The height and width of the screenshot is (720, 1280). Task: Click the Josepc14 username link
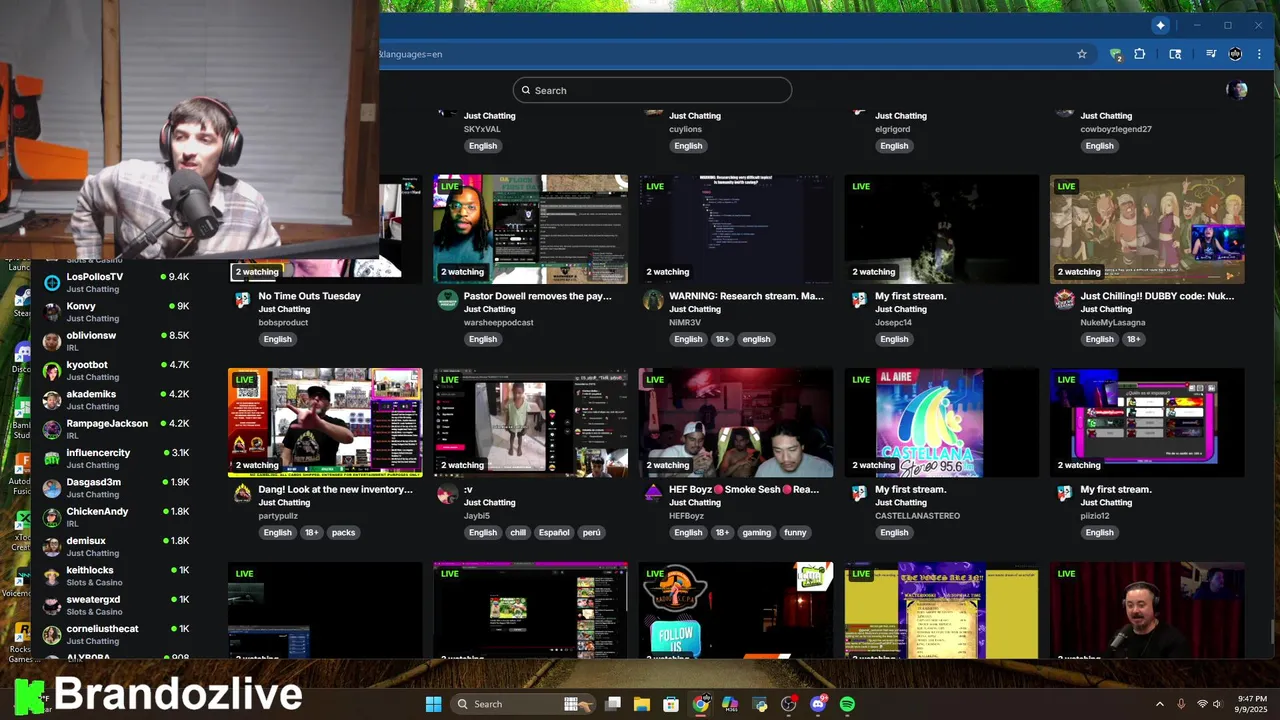(893, 323)
